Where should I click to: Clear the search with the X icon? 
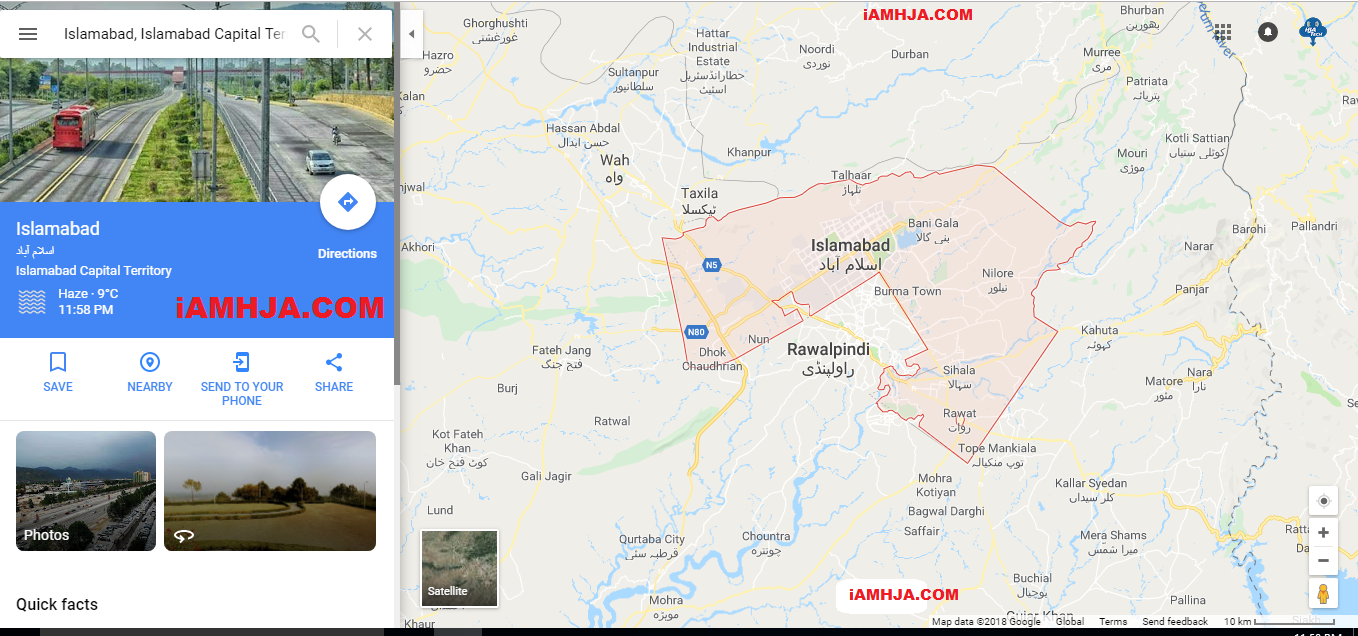pyautogui.click(x=365, y=34)
